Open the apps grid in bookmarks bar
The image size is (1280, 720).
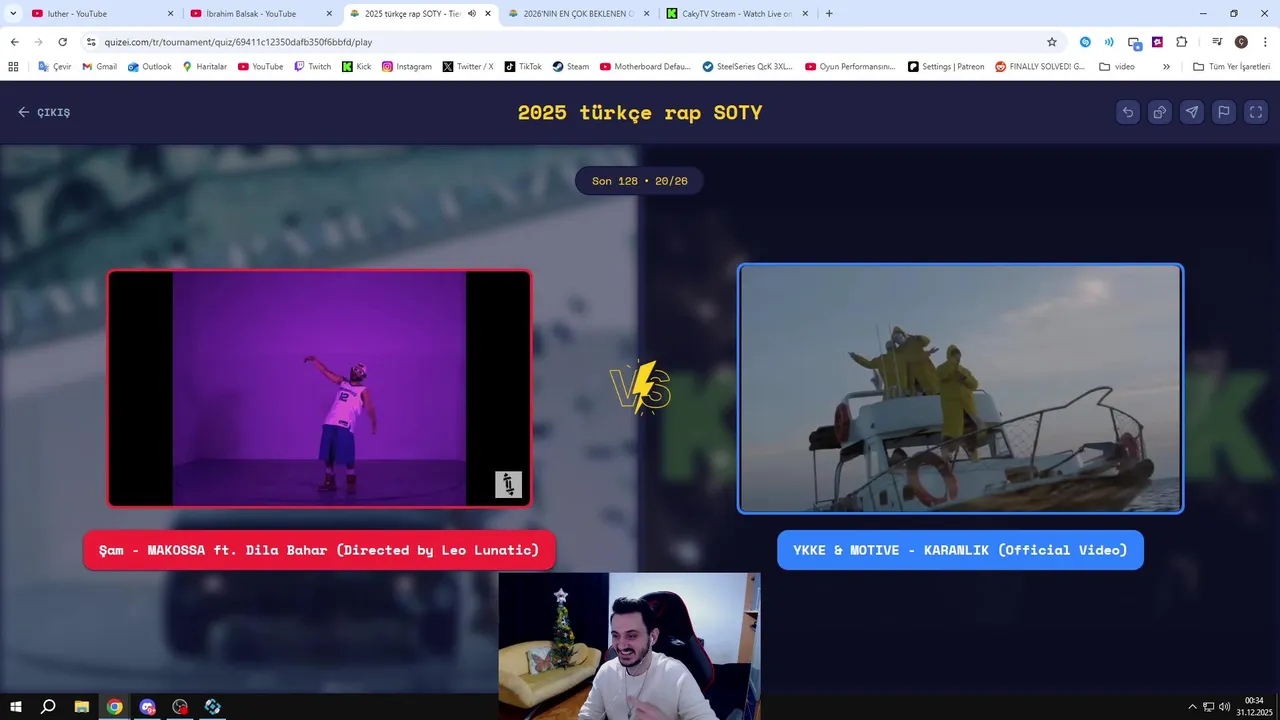click(x=13, y=67)
